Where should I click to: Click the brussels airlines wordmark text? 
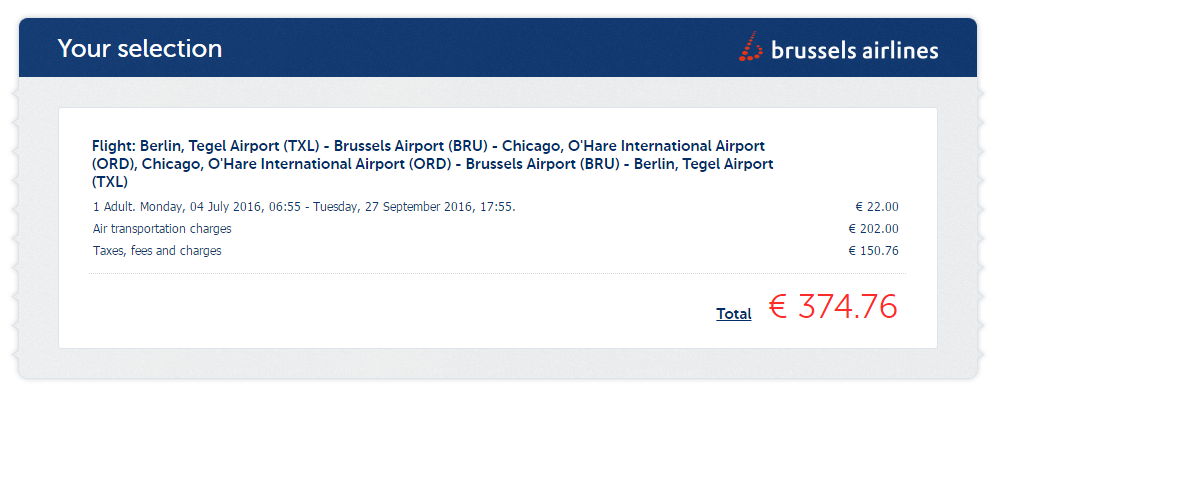tap(855, 51)
